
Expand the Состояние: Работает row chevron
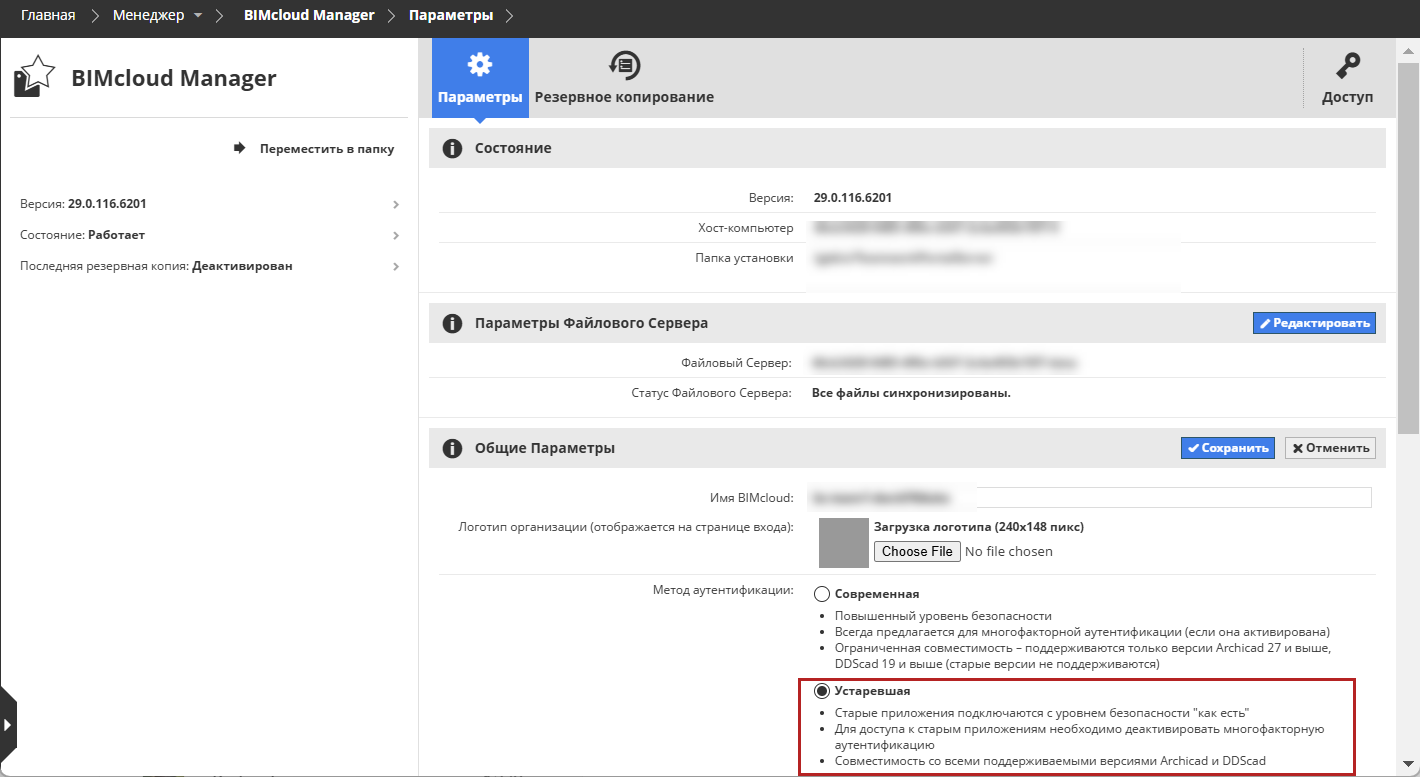(x=396, y=235)
